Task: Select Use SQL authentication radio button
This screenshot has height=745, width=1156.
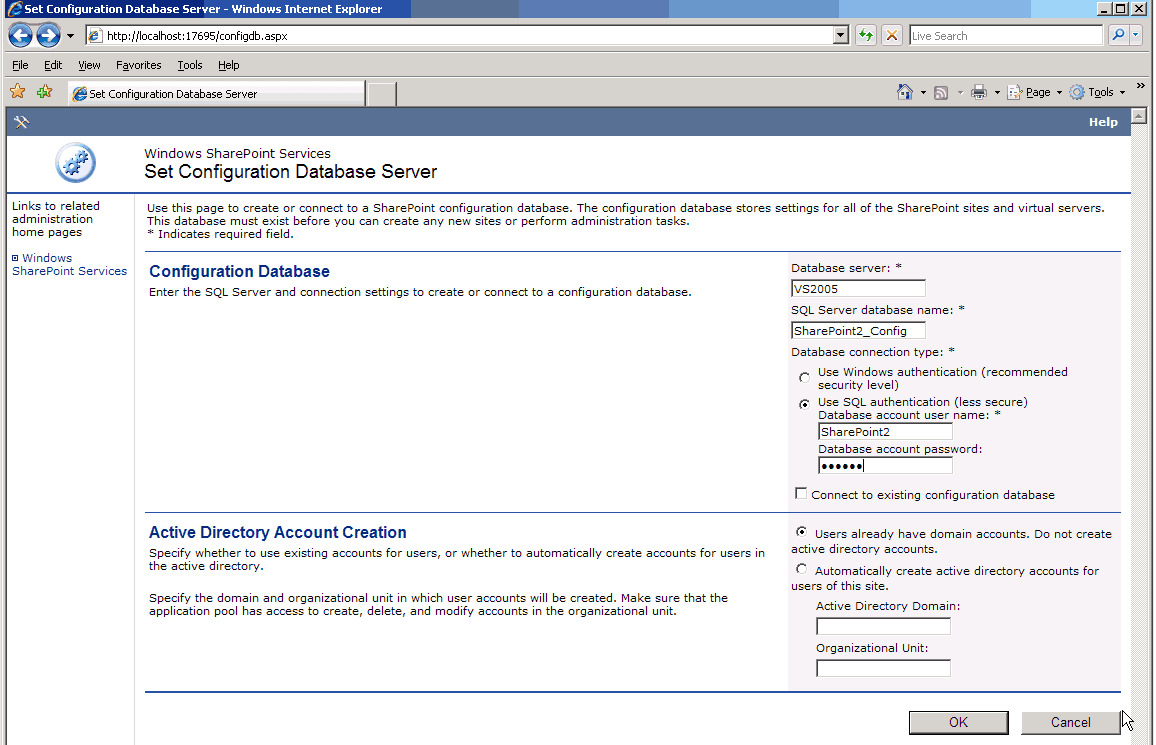Action: [804, 404]
